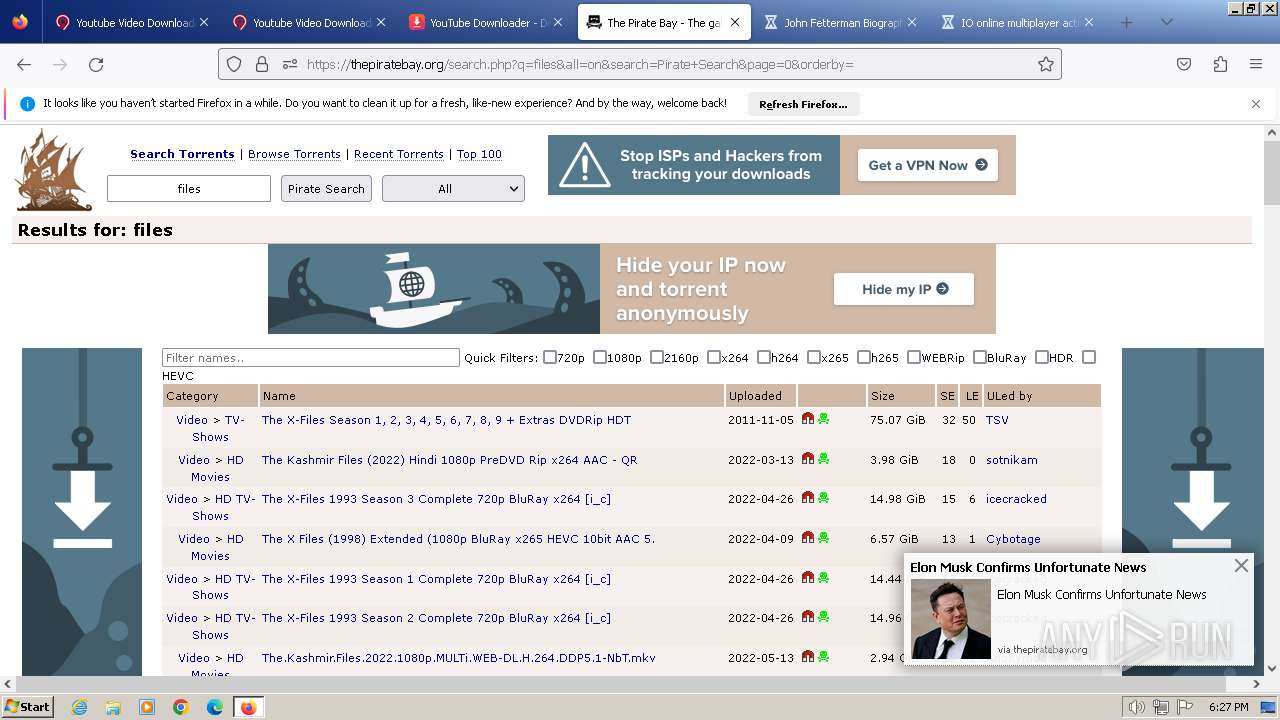Sort results by the Size column header
This screenshot has height=720, width=1280.
(x=882, y=396)
